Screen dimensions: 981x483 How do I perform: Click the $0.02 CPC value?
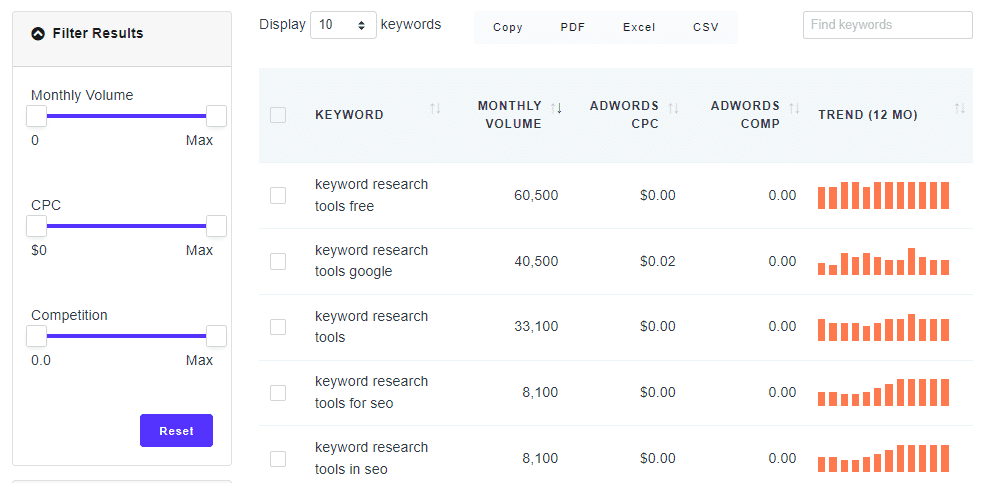pos(658,261)
